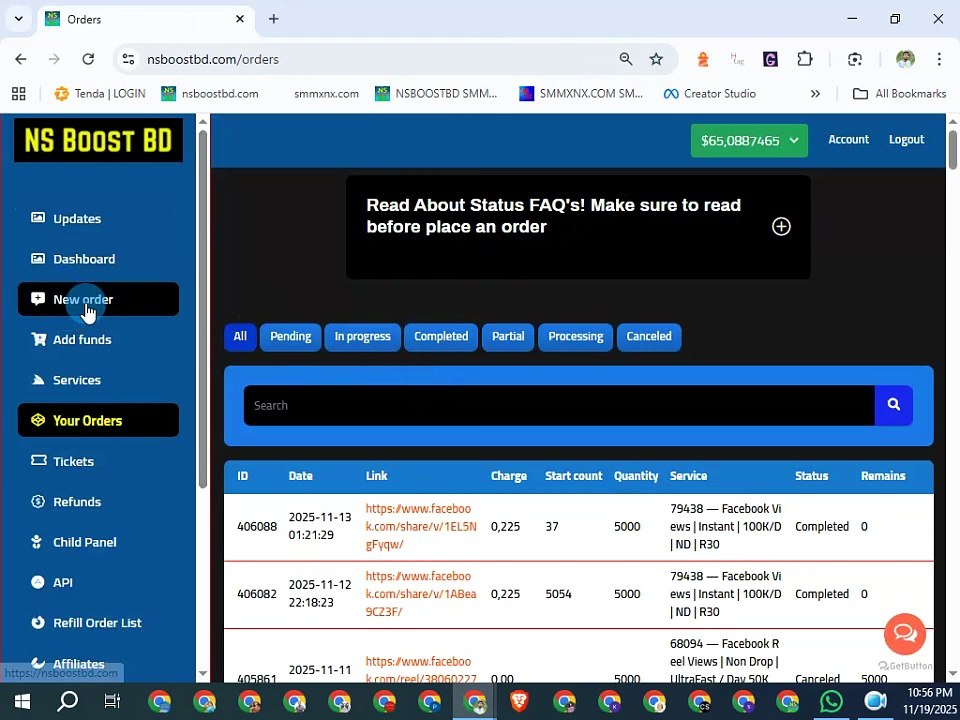Open the zoom magnifier in address bar
960x720 pixels.
click(x=626, y=59)
